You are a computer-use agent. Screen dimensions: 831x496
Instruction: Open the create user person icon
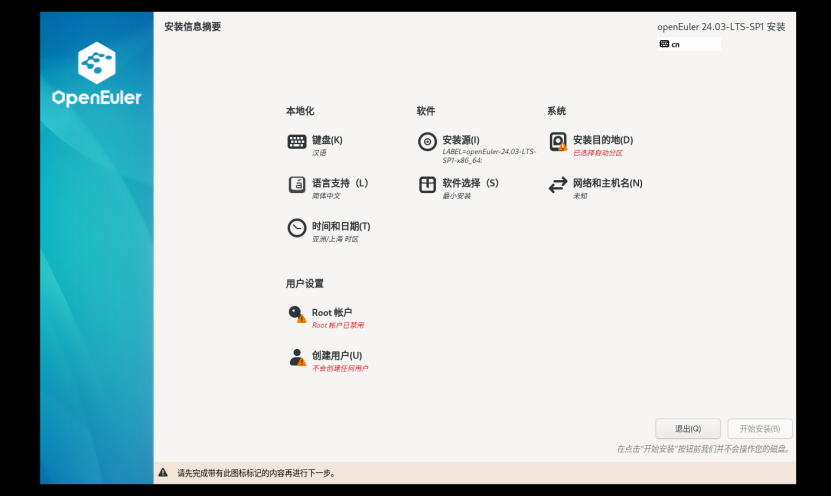point(297,357)
